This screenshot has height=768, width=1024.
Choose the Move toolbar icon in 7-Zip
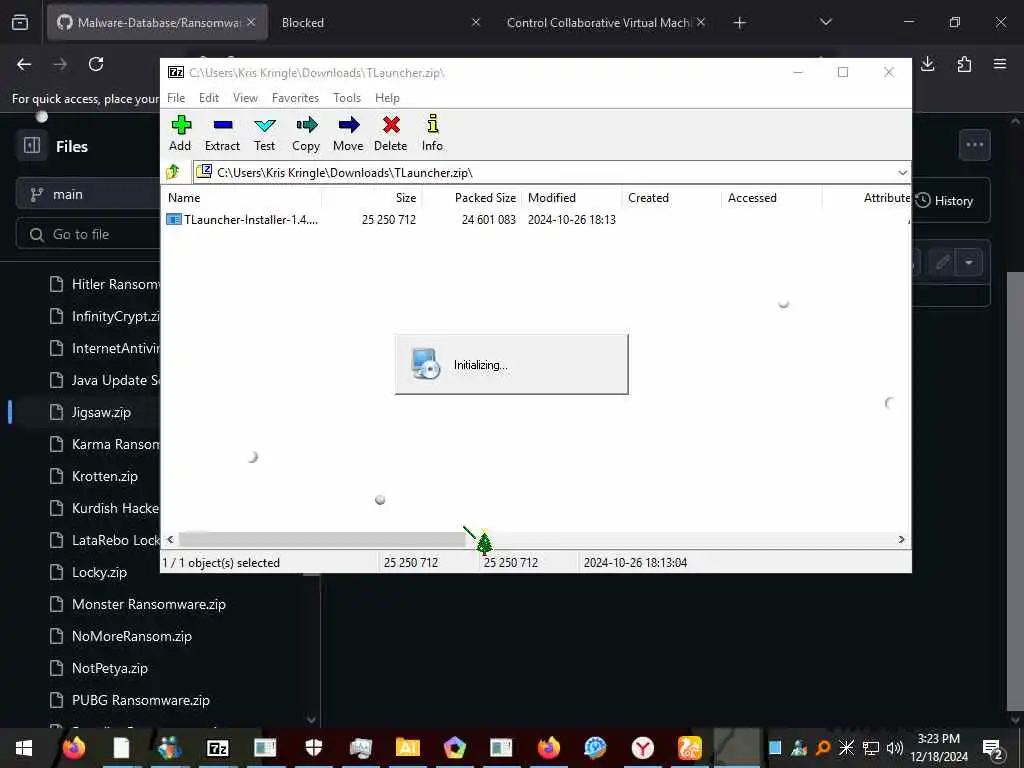348,134
